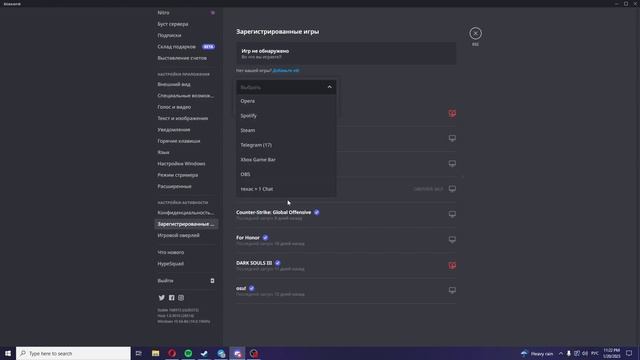Open Windows Start menu
The width and height of the screenshot is (640, 360).
click(x=8, y=353)
